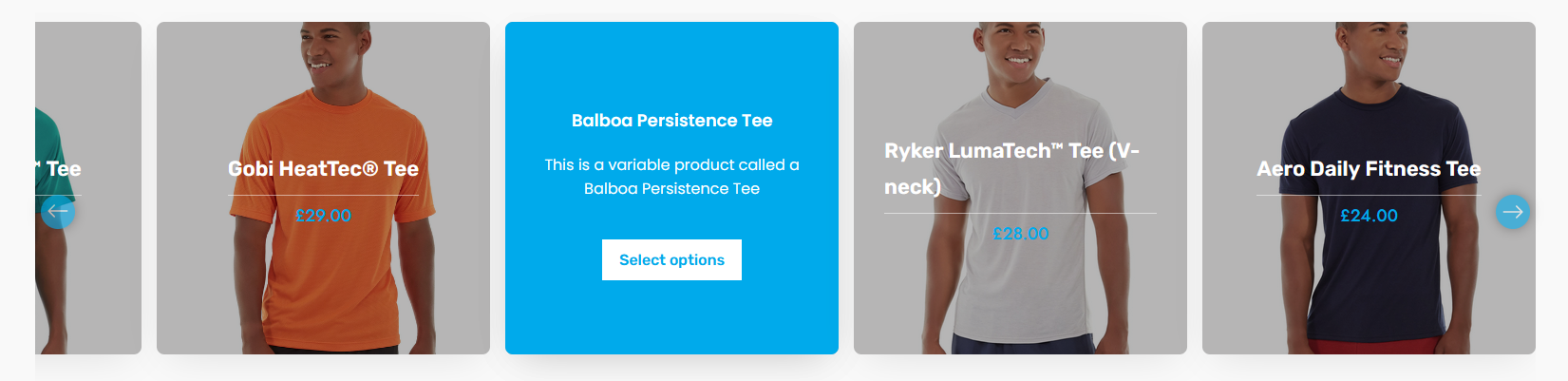Advance carousel with the right arrow icon
This screenshot has width=1568, height=381.
tap(1513, 211)
